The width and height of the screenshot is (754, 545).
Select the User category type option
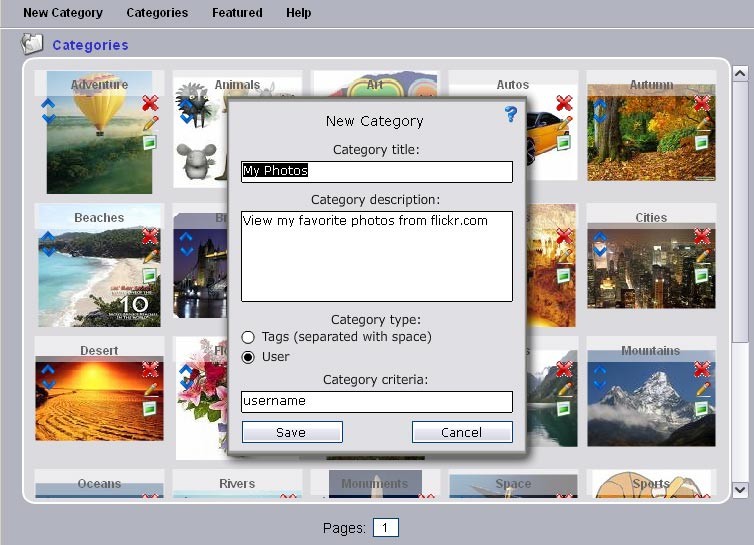coord(248,357)
